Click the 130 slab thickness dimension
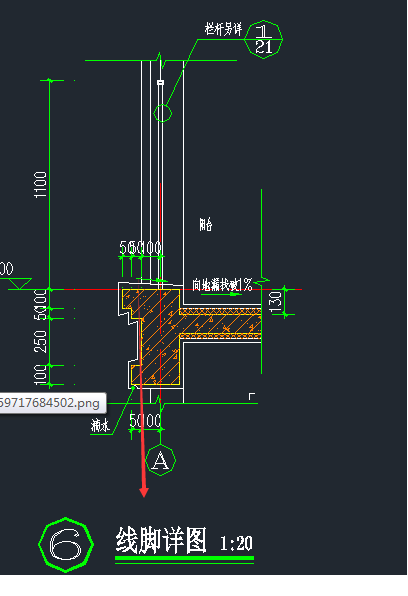The image size is (408, 596). pos(276,301)
